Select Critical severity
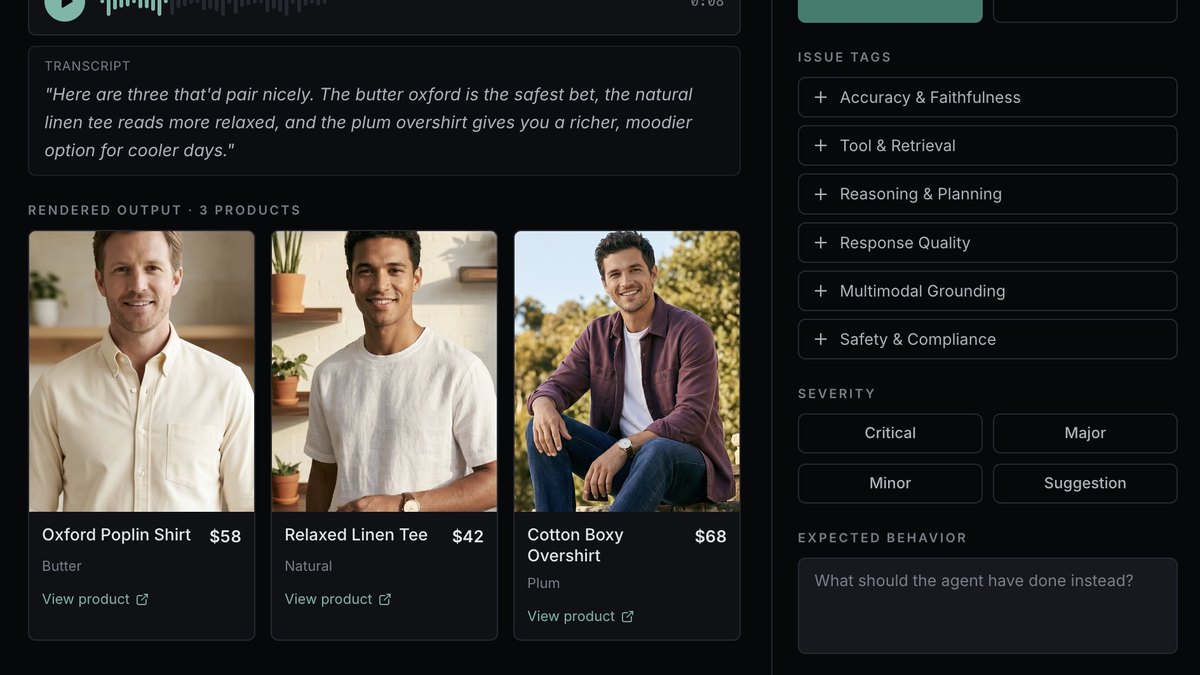The width and height of the screenshot is (1200, 675). 890,433
